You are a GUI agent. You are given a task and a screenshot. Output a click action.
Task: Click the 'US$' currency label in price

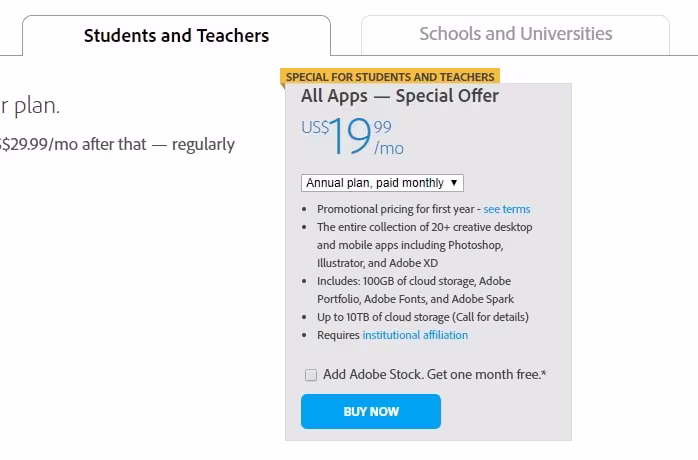pos(314,128)
